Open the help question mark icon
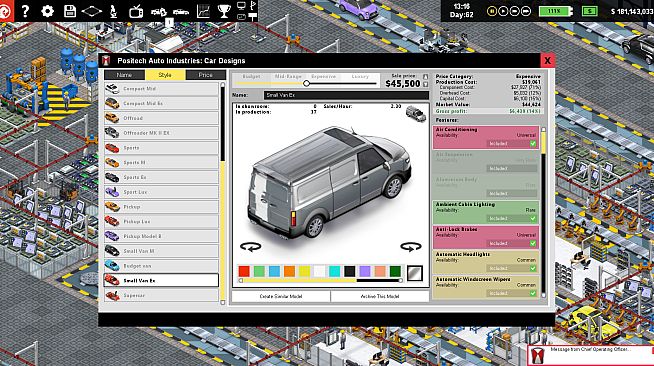Screen dimensions: 654x366 pos(25,11)
